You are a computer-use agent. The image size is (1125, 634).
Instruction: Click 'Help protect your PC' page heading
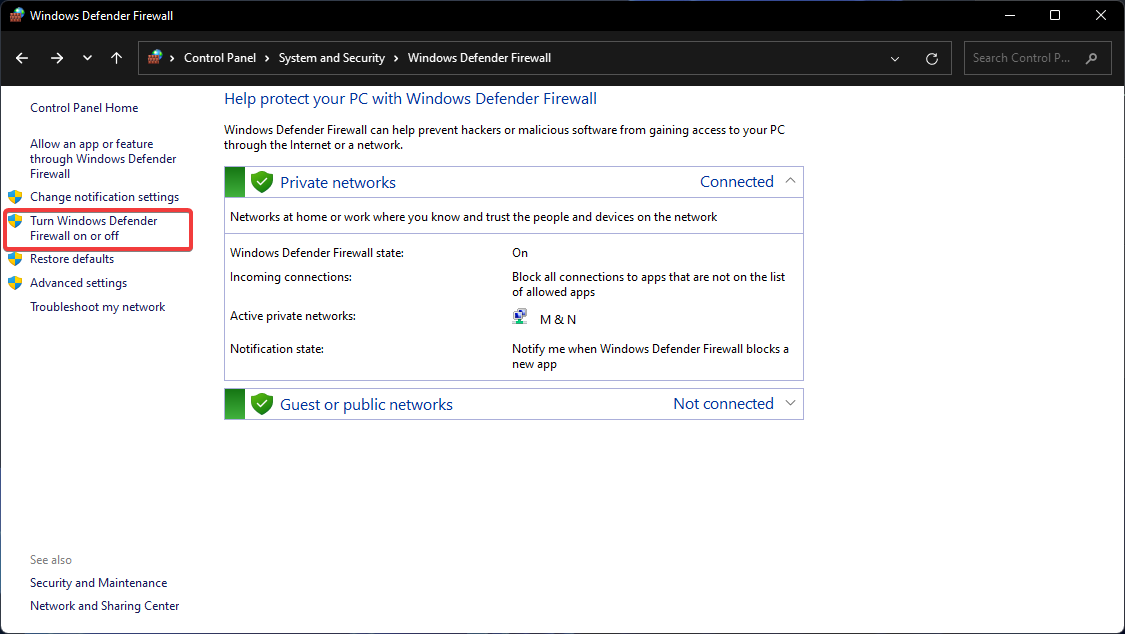[410, 99]
